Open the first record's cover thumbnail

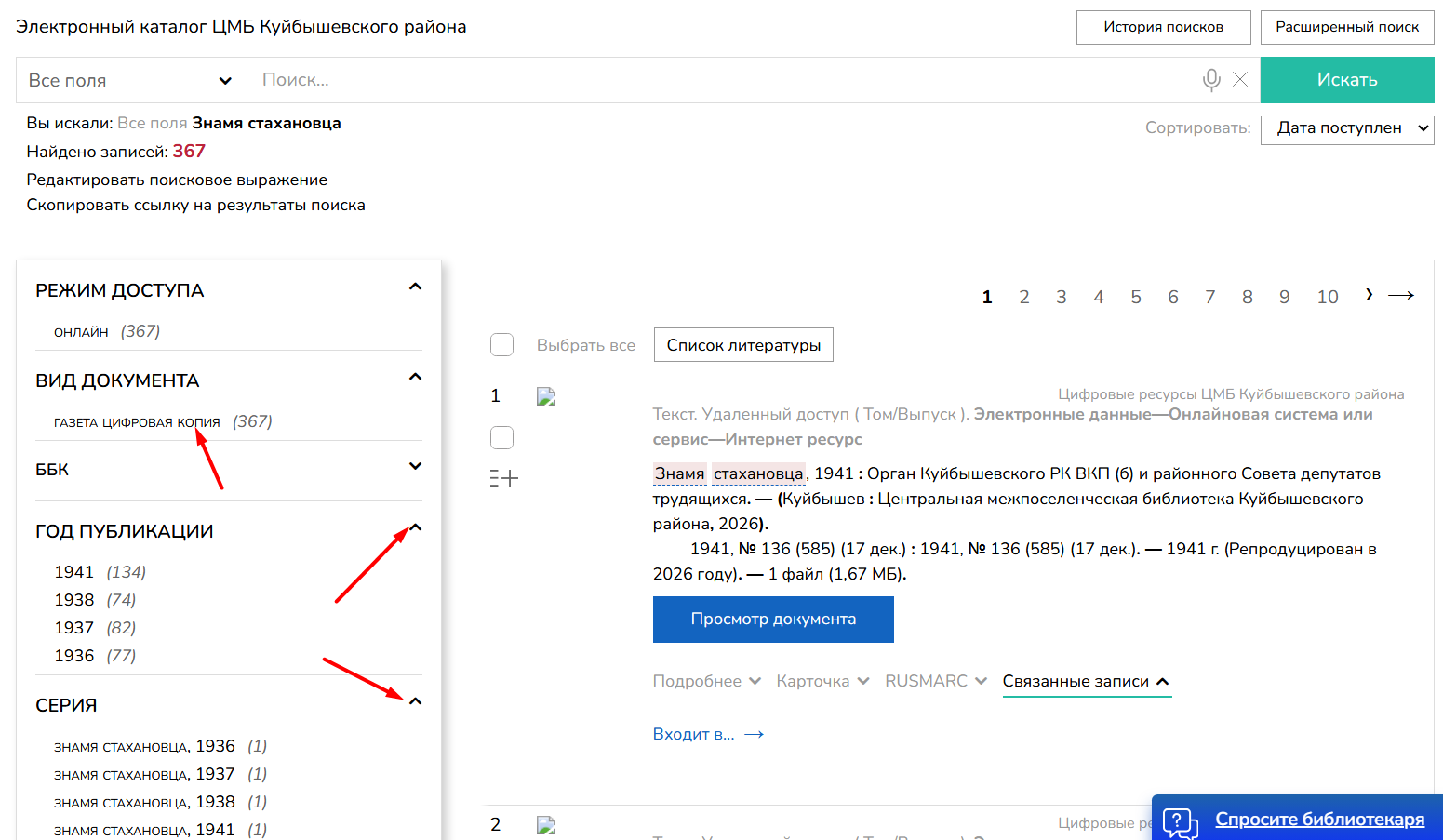click(546, 397)
